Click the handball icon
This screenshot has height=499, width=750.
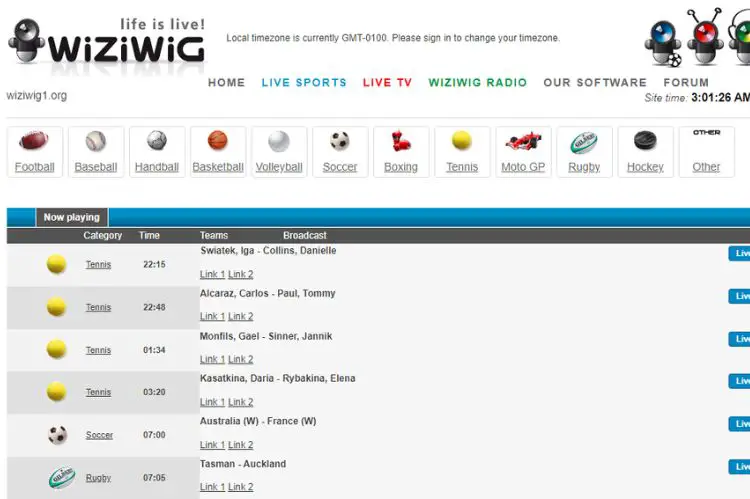coord(157,141)
